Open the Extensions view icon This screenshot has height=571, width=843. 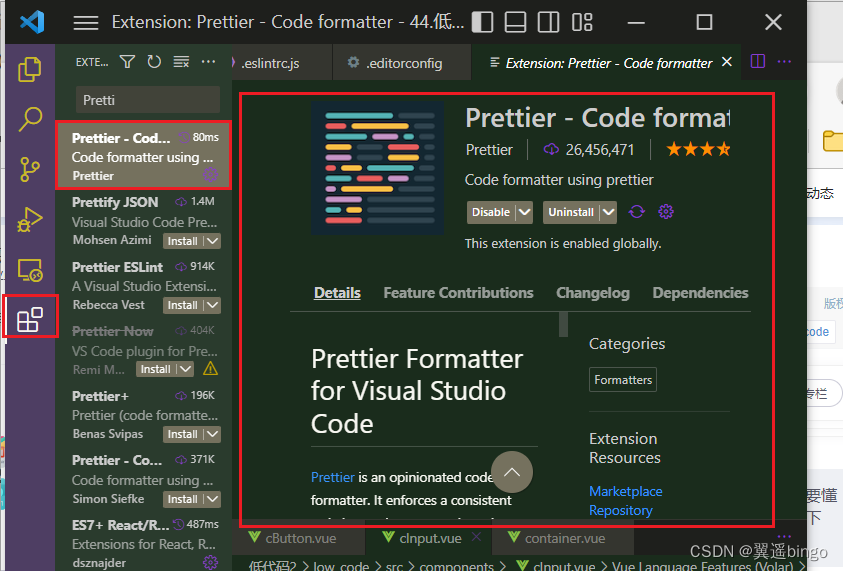click(x=30, y=319)
